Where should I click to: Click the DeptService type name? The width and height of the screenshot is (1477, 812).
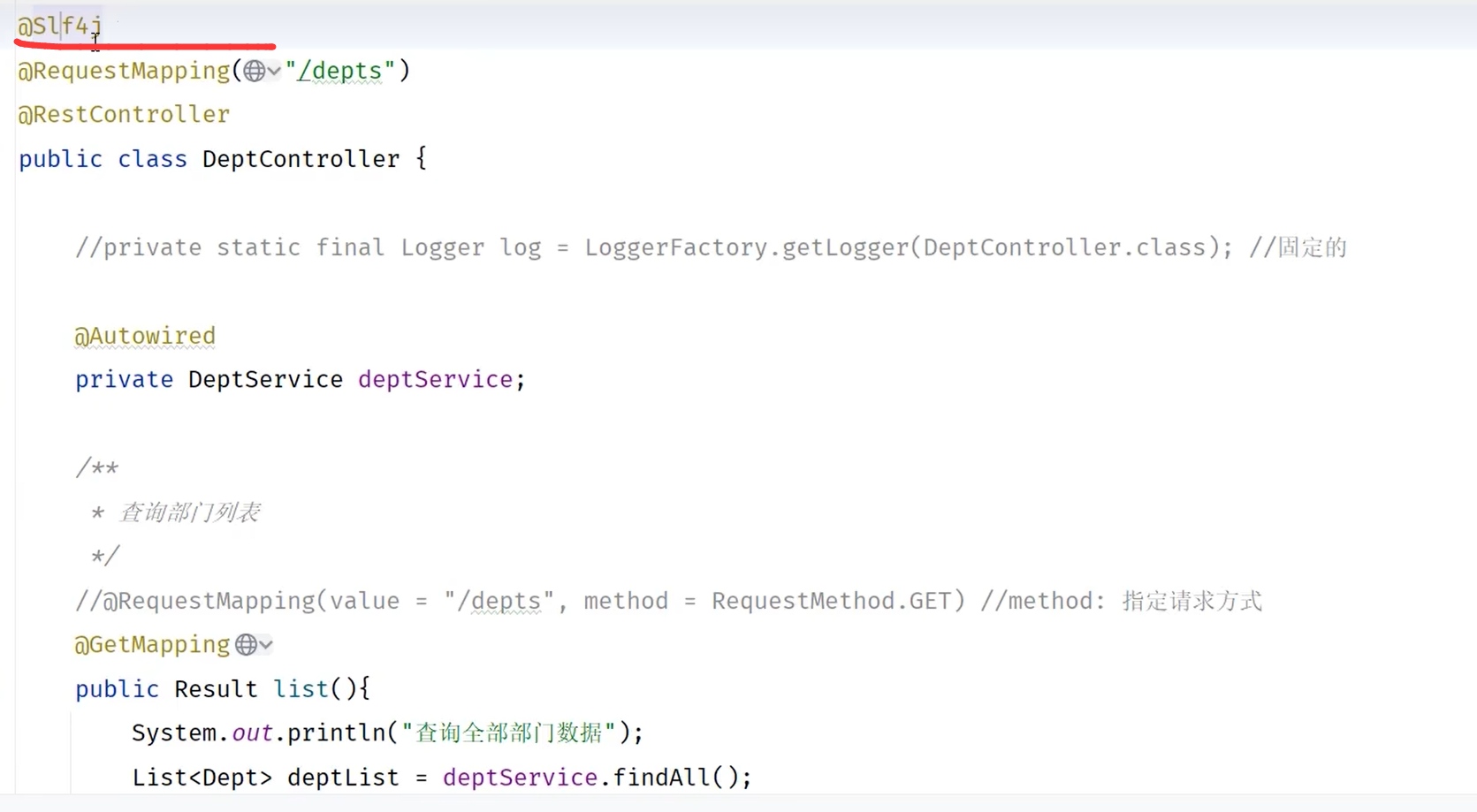[x=264, y=379]
